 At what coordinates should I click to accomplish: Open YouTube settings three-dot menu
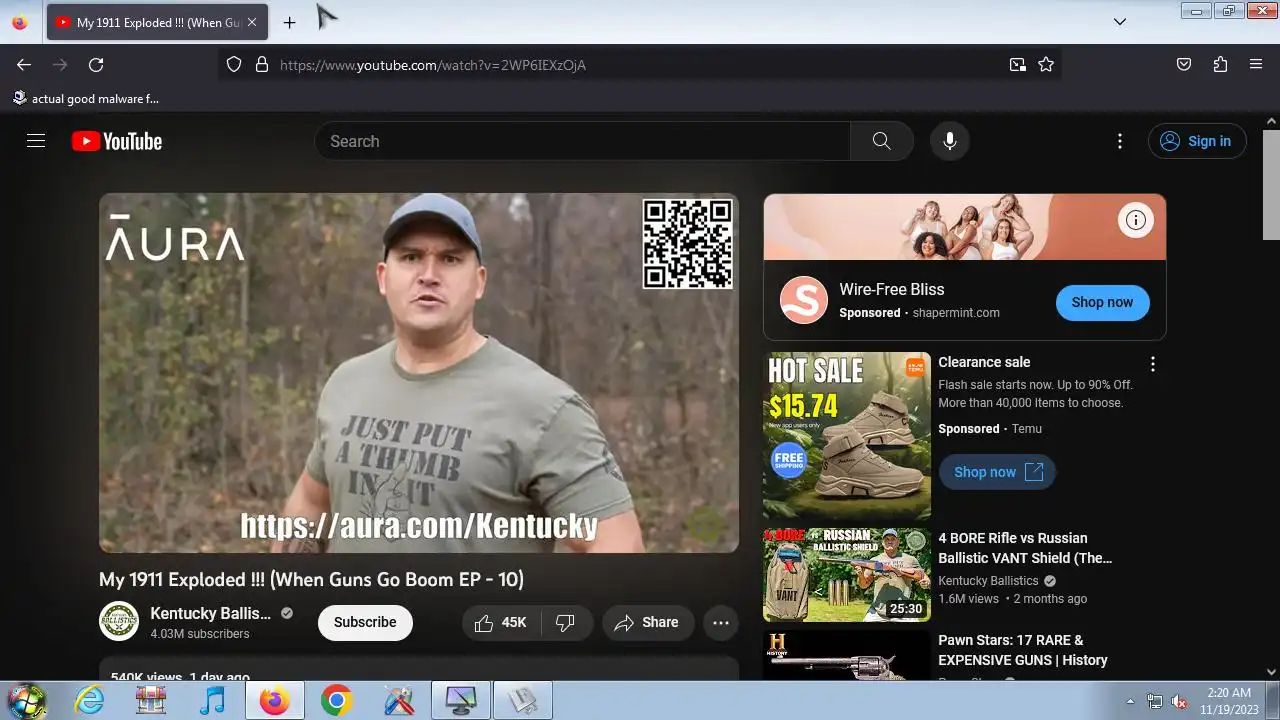tap(1120, 141)
